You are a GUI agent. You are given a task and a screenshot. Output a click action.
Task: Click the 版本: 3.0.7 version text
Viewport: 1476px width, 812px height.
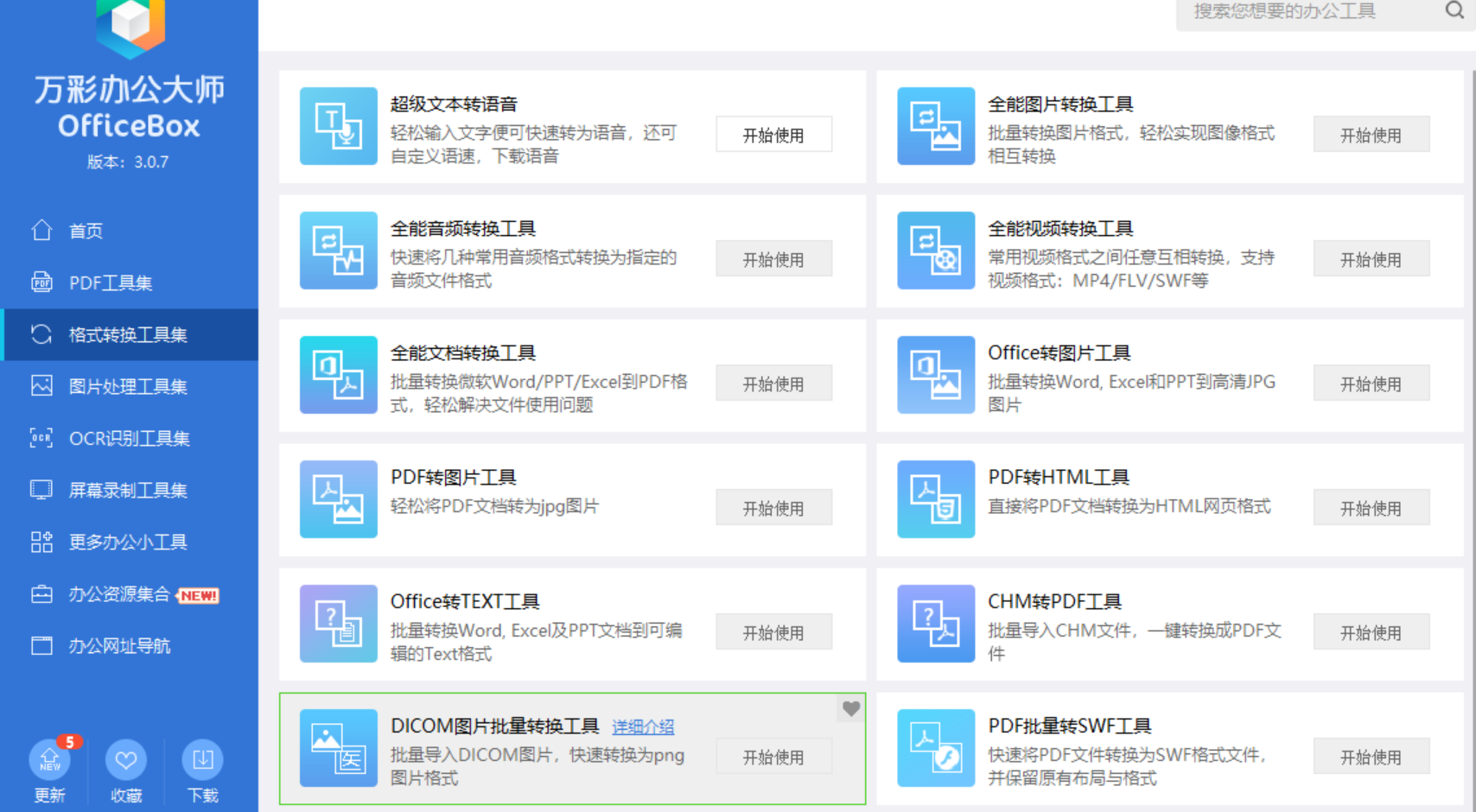[x=128, y=162]
